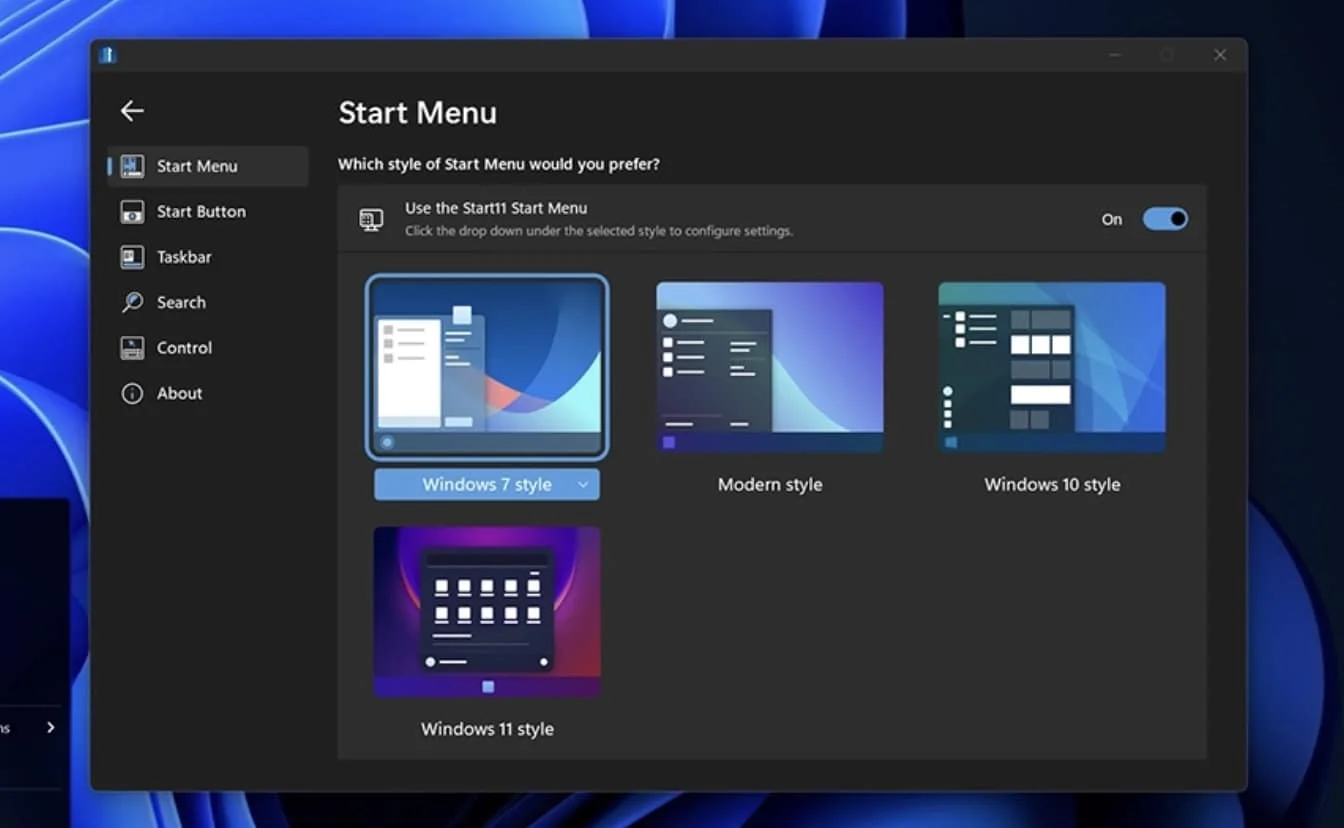Turn off the Start11 Start Menu toggle
The width and height of the screenshot is (1344, 828).
[1165, 219]
